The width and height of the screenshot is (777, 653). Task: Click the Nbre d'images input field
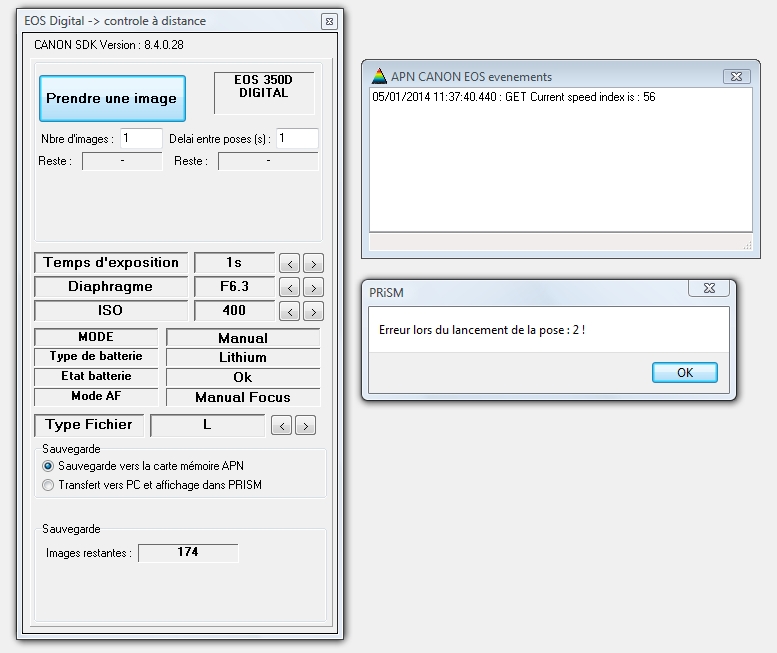click(x=141, y=138)
